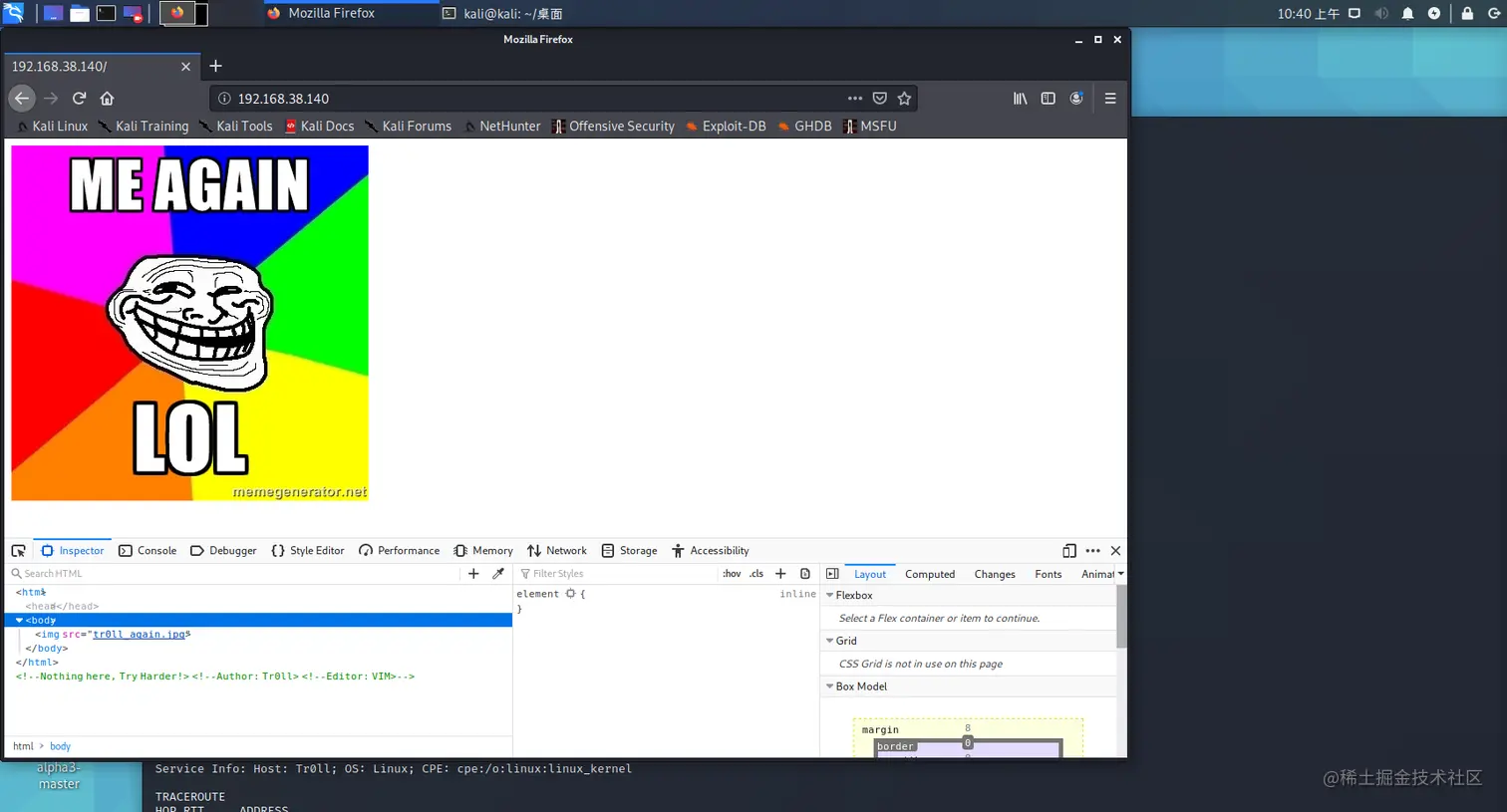Toggle print media simulation icon
This screenshot has height=812, width=1507.
tap(805, 573)
